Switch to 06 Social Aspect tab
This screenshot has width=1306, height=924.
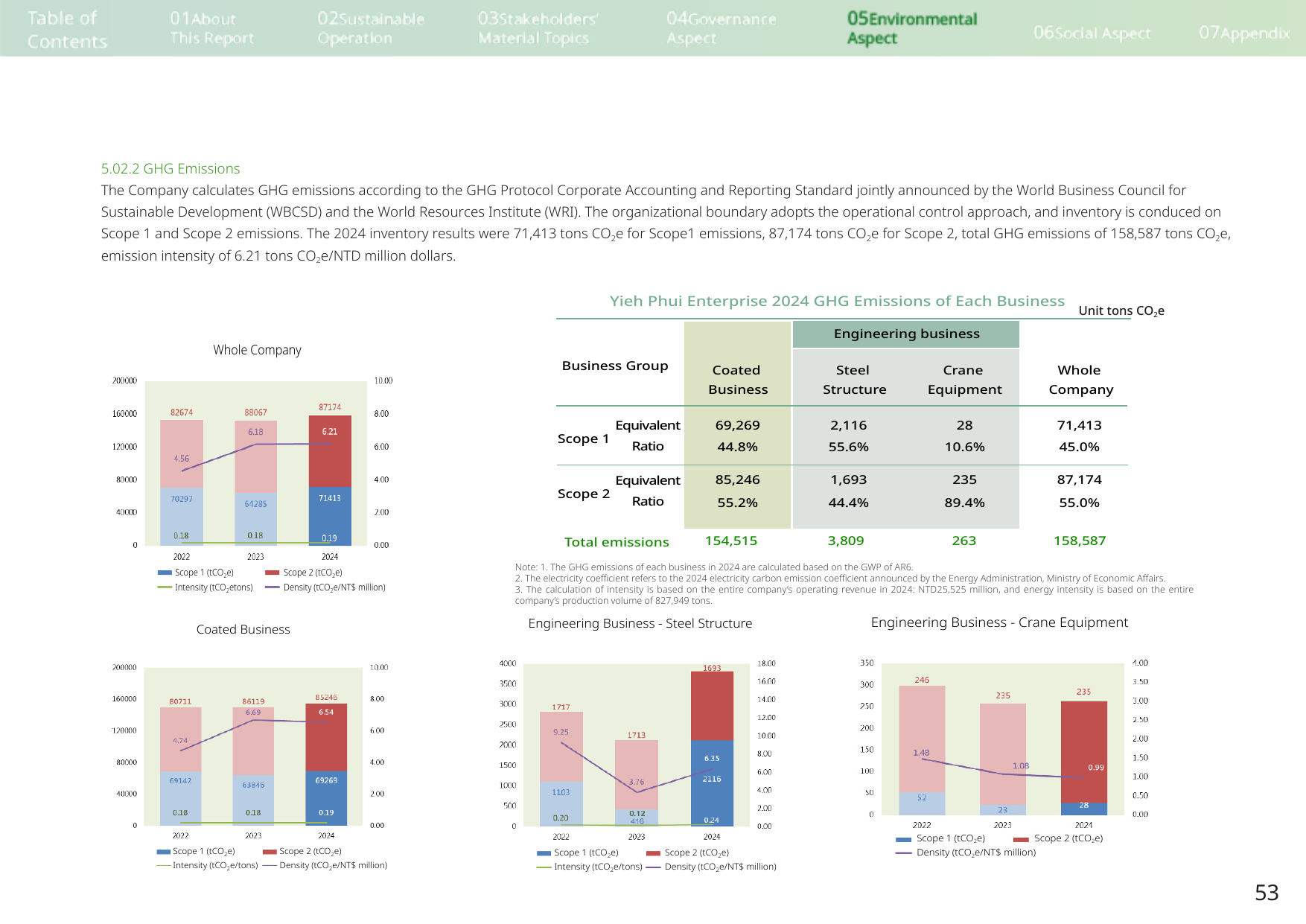coord(1092,33)
